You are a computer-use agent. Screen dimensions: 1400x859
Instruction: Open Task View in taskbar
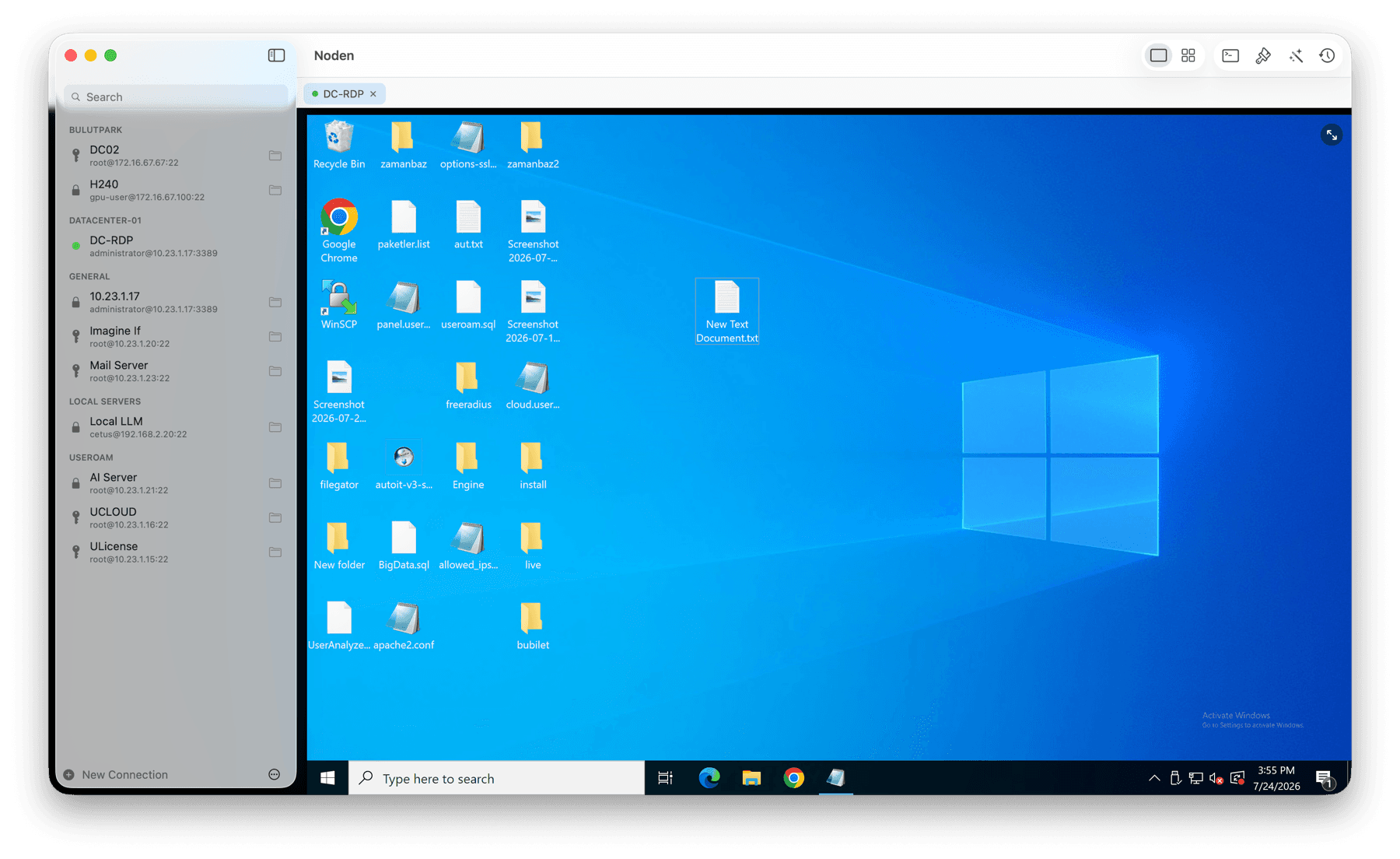pos(666,778)
